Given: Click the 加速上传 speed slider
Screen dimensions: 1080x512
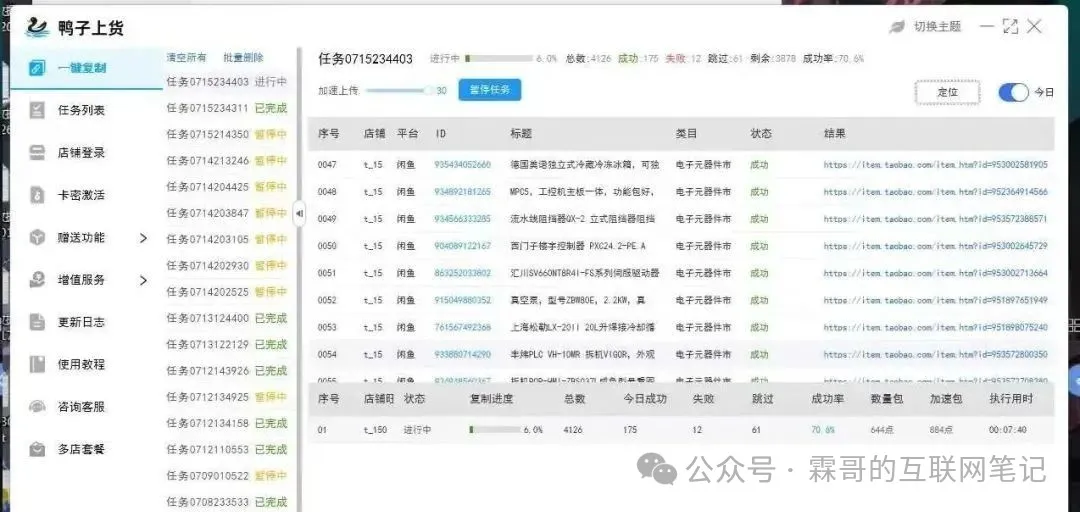Looking at the screenshot, I should coord(400,90).
